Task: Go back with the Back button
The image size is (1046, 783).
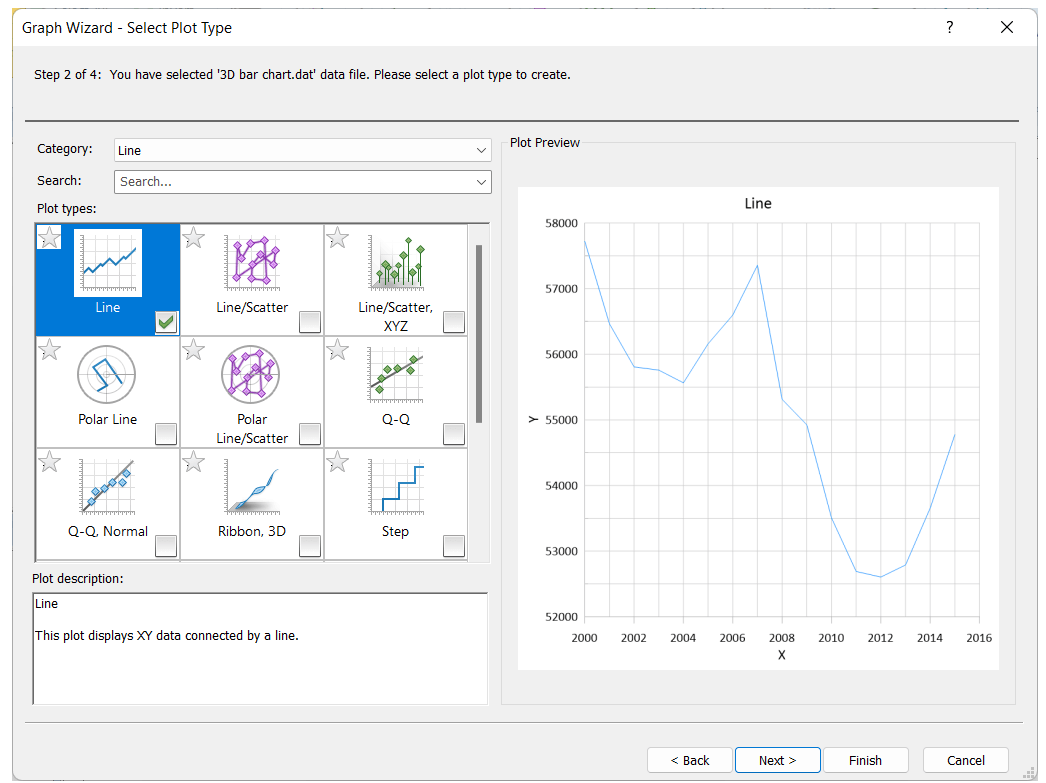Action: point(690,760)
